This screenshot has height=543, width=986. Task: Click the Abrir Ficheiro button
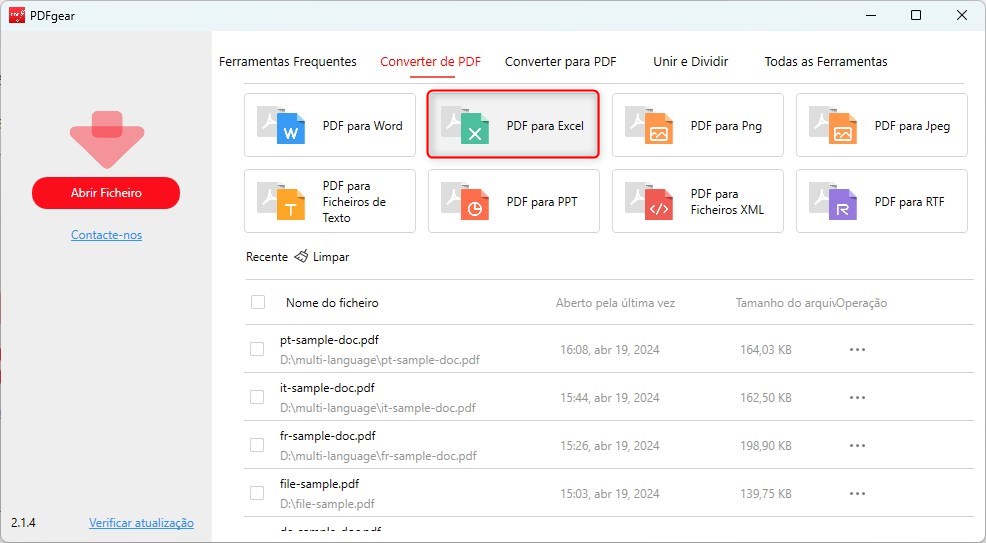106,193
